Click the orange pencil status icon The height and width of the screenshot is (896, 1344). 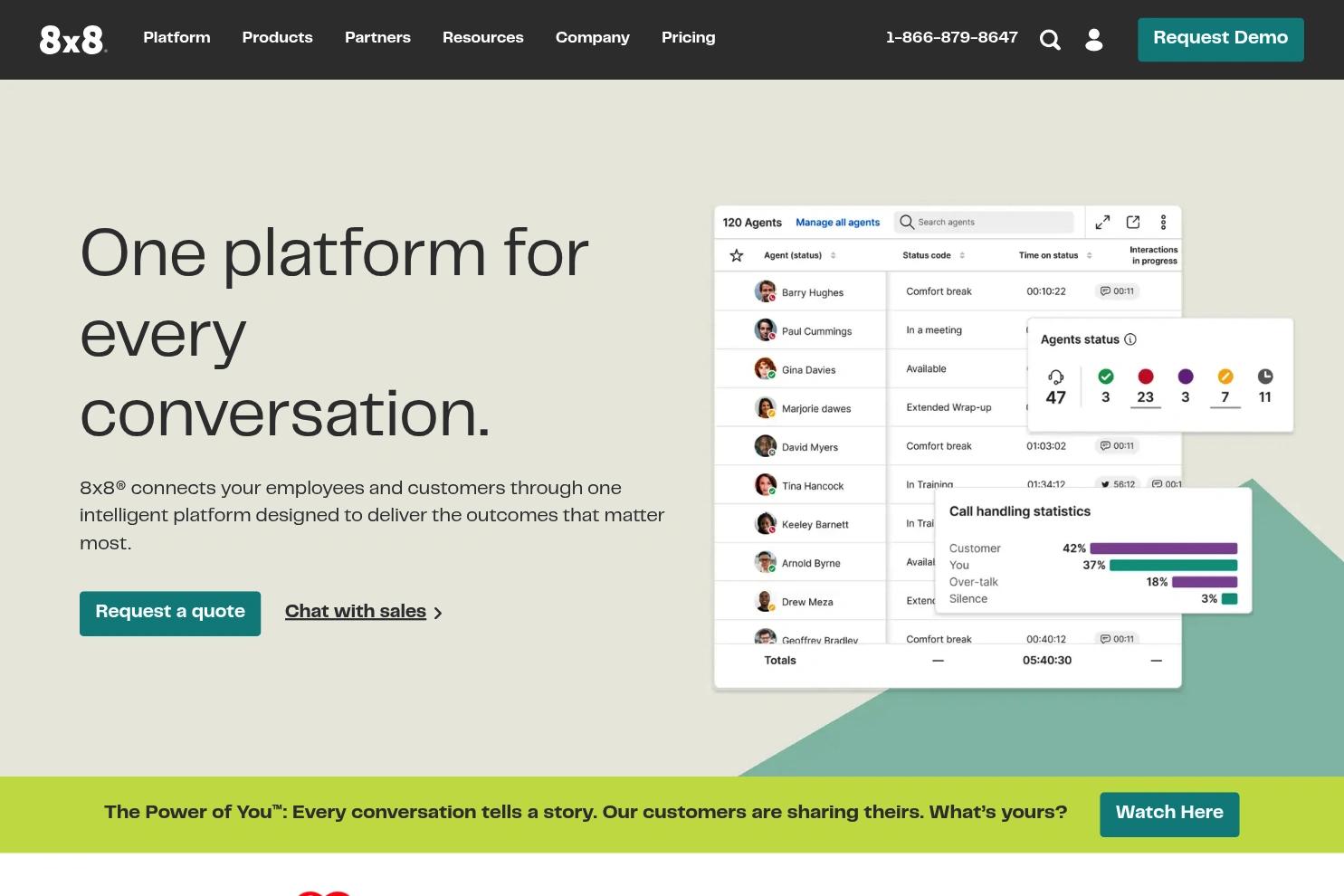coord(1225,377)
